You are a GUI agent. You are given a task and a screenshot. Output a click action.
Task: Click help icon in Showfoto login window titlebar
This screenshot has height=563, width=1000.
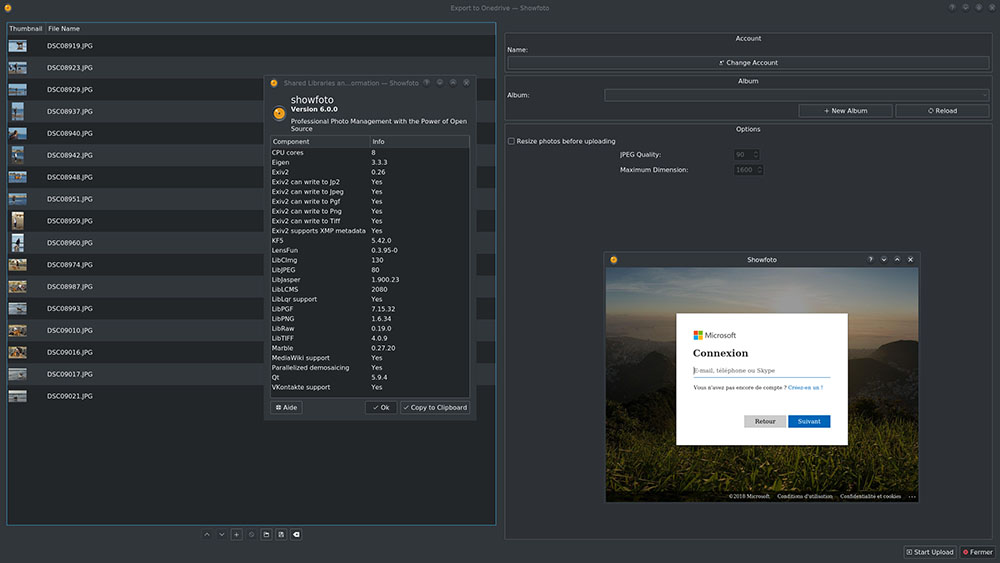click(871, 260)
